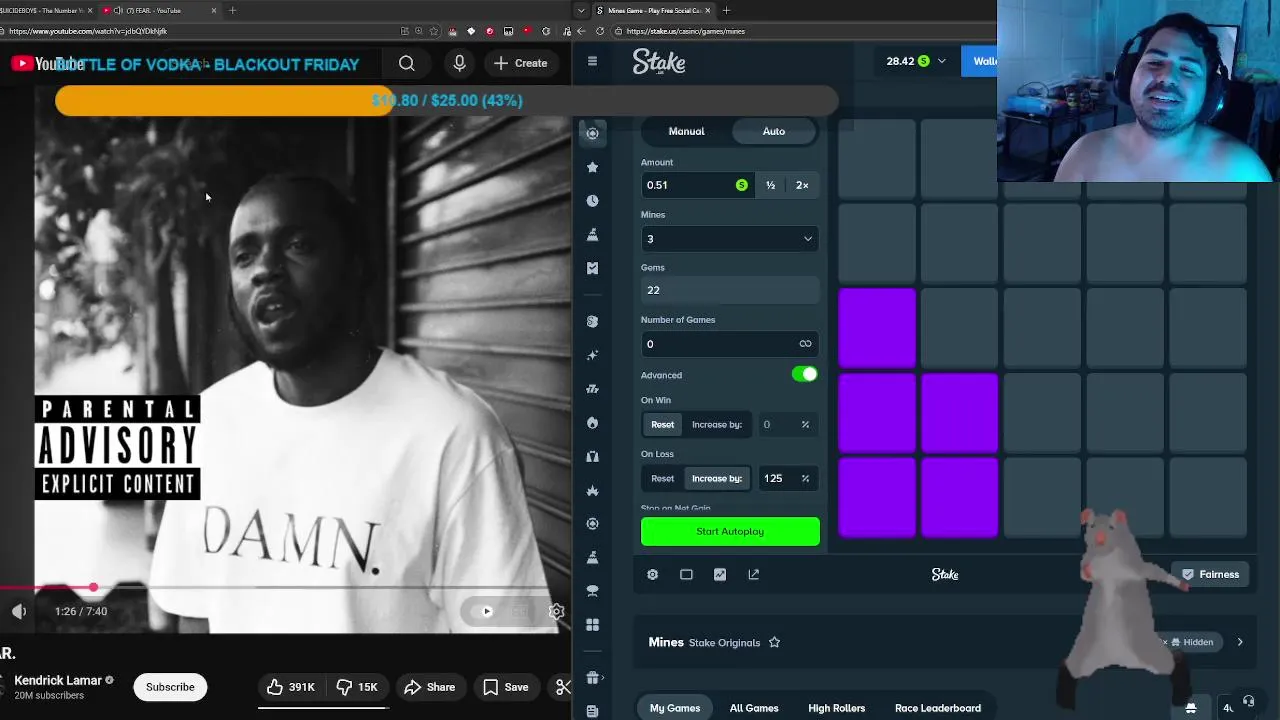Halve the bet with ½ button
Screen dimensions: 1280x720
pos(770,185)
